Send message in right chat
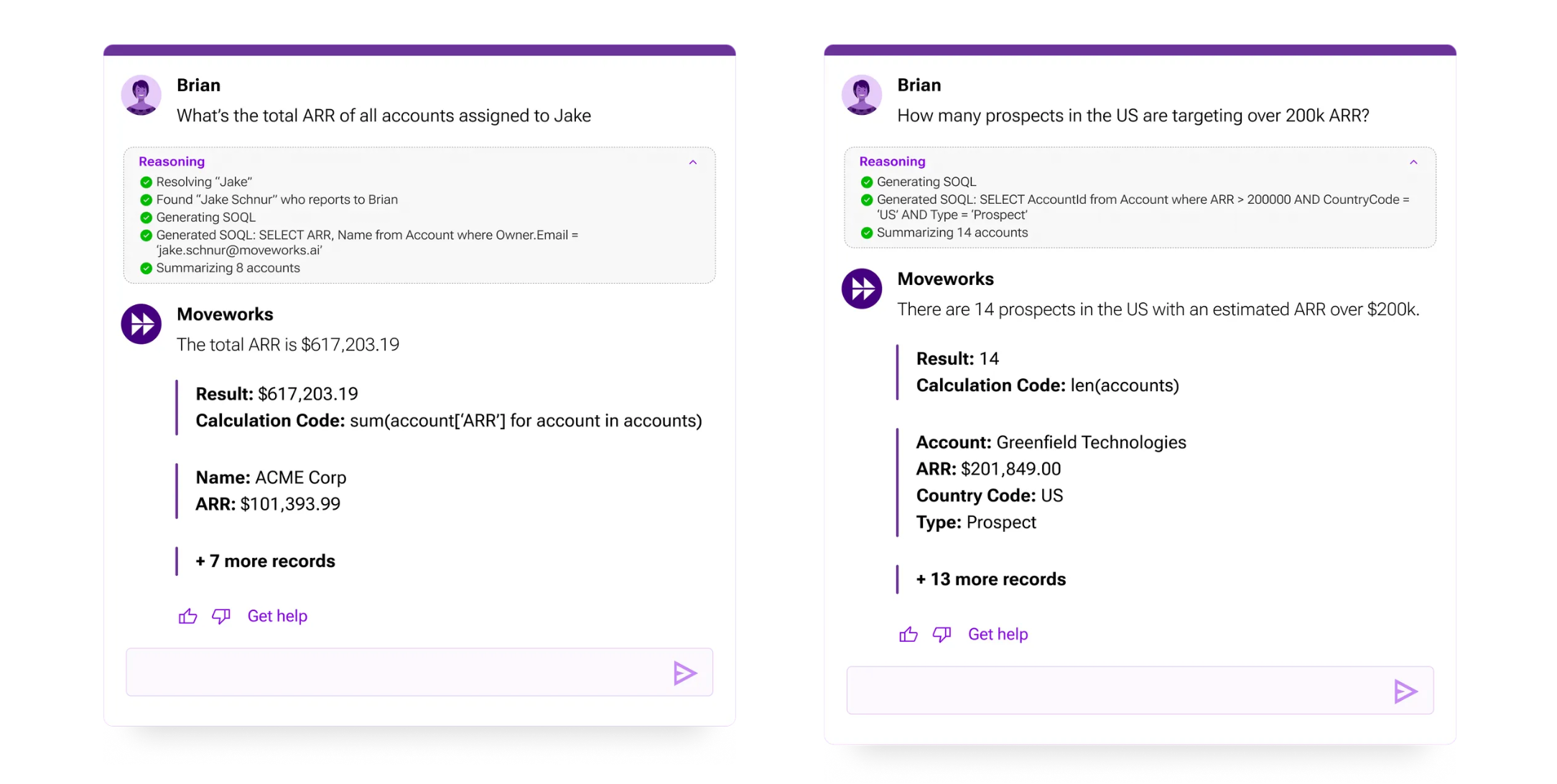Image resolution: width=1557 pixels, height=784 pixels. pos(1405,691)
